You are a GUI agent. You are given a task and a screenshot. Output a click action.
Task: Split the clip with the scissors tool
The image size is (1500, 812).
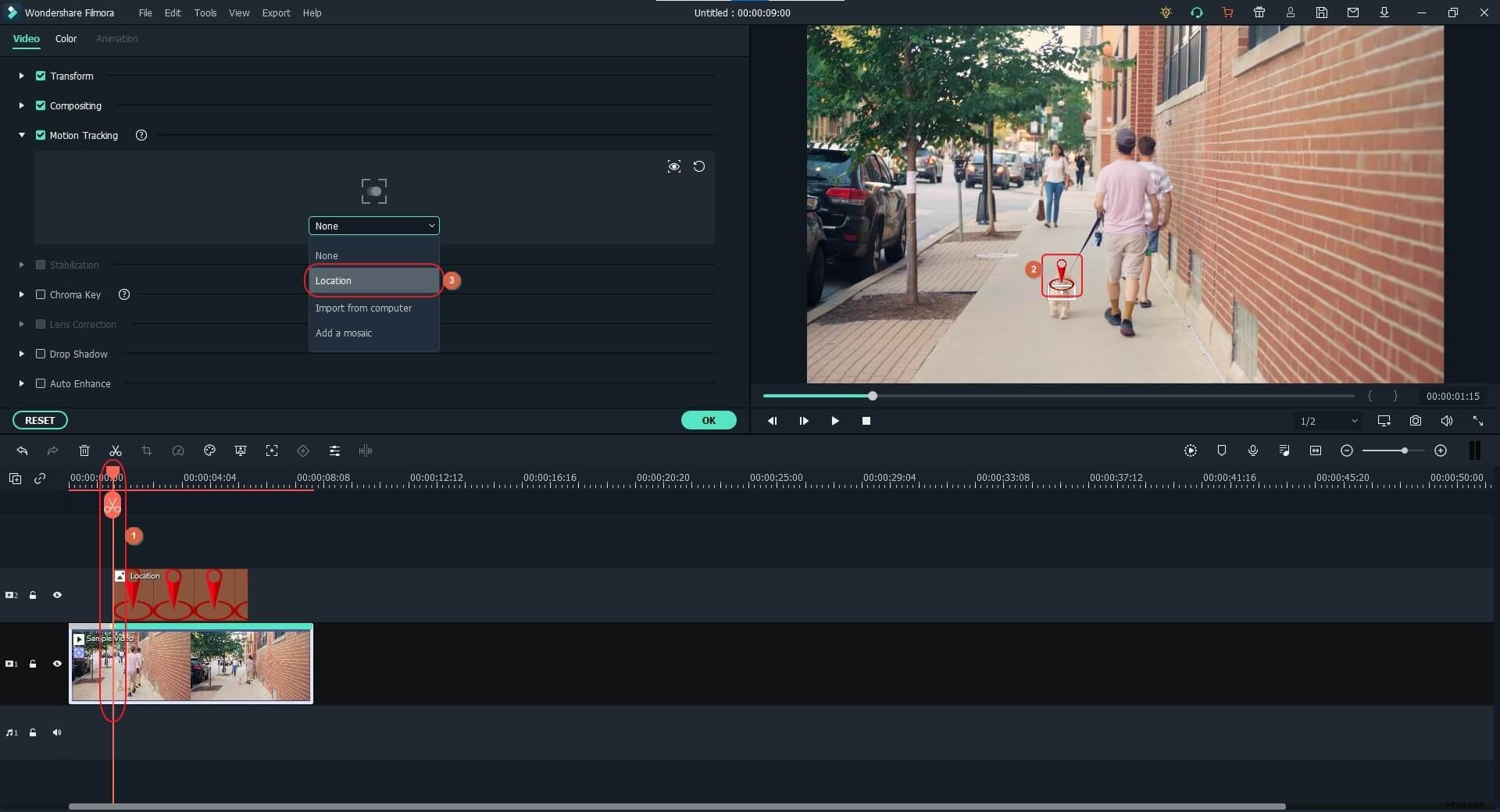tap(116, 451)
